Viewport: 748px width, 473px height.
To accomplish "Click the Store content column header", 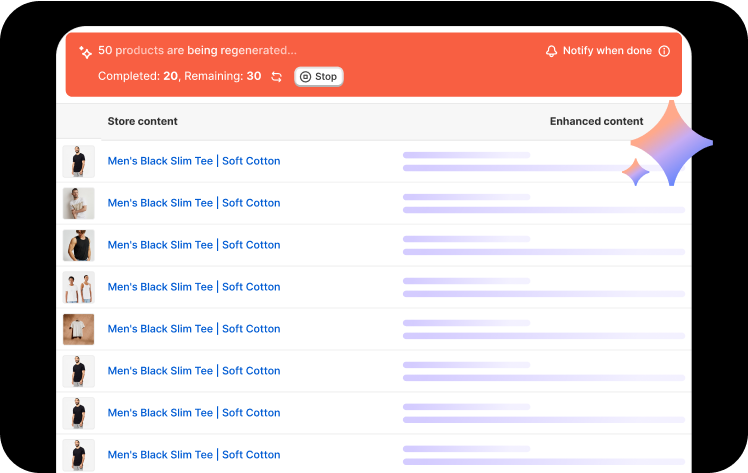I will tap(142, 121).
